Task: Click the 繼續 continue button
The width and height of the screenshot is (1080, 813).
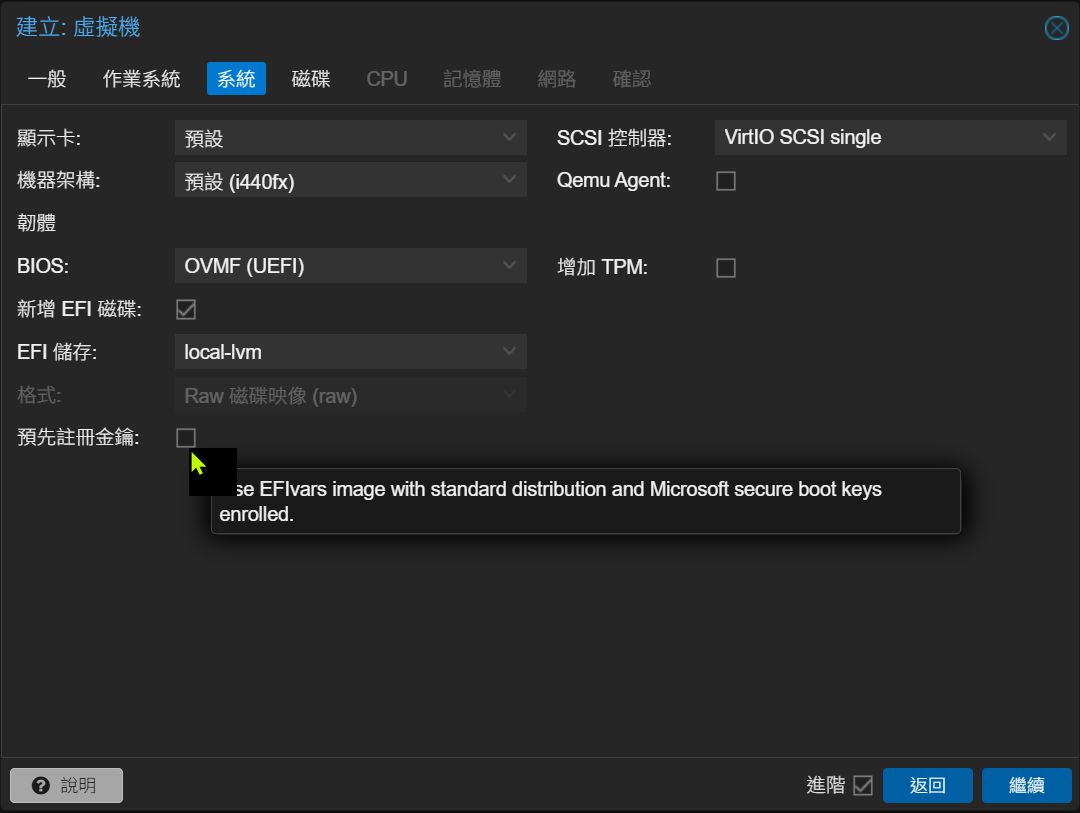Action: 1027,785
